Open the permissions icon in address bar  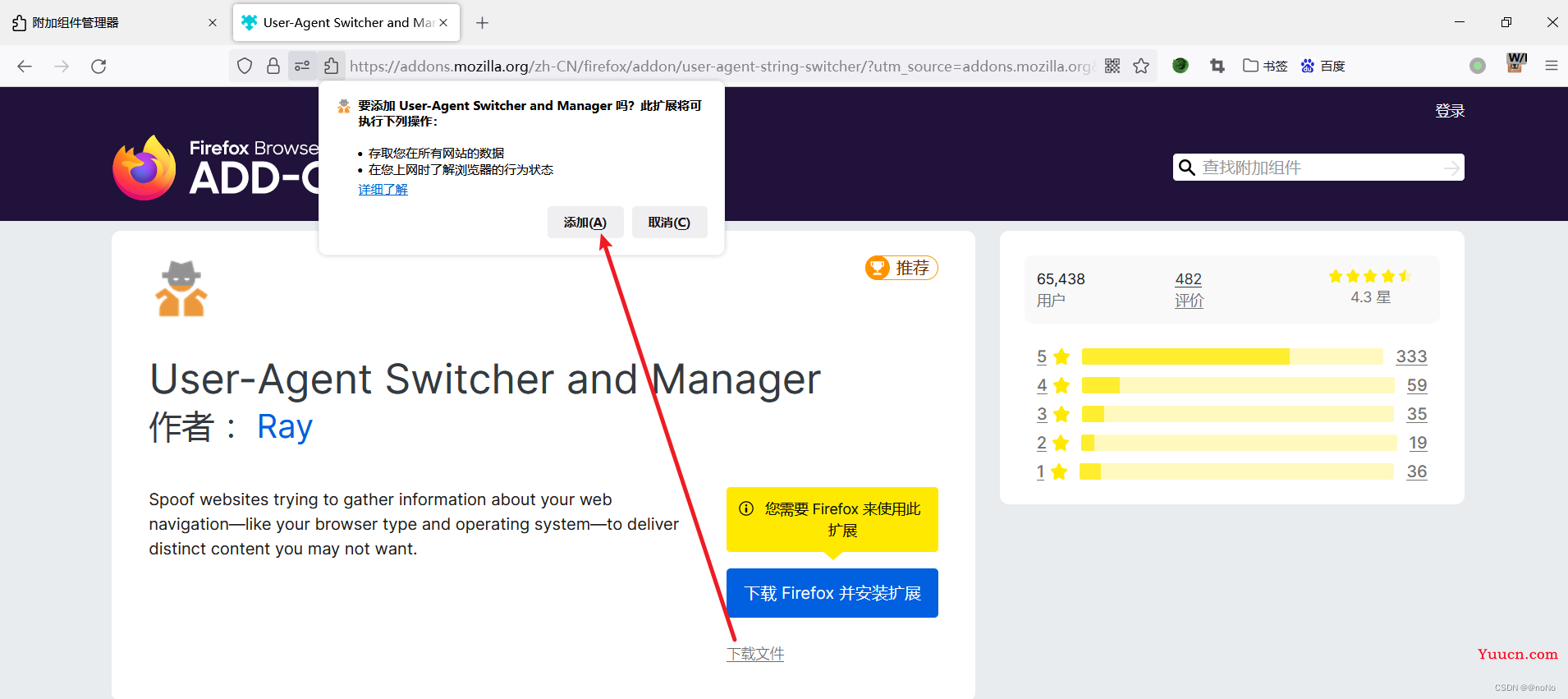(x=302, y=66)
